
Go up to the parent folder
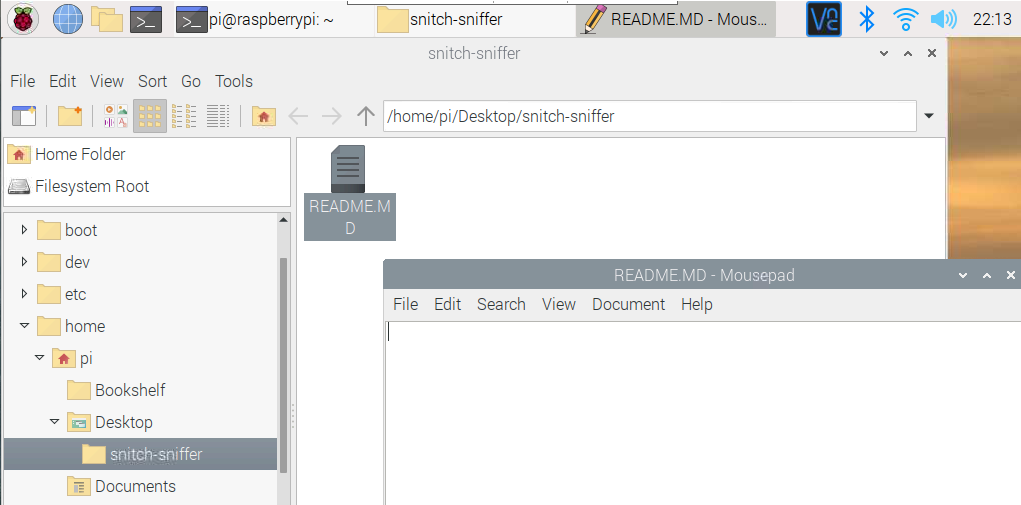(x=366, y=116)
